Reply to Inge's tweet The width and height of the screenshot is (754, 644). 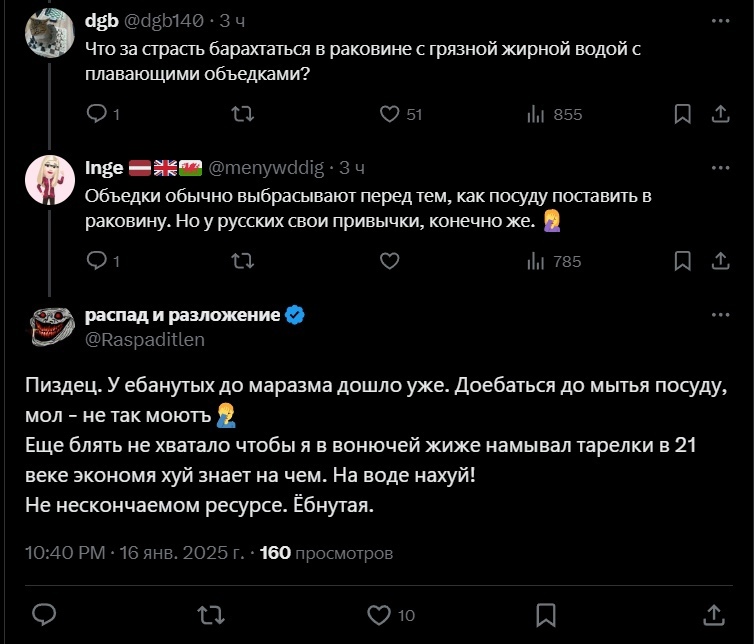(97, 261)
